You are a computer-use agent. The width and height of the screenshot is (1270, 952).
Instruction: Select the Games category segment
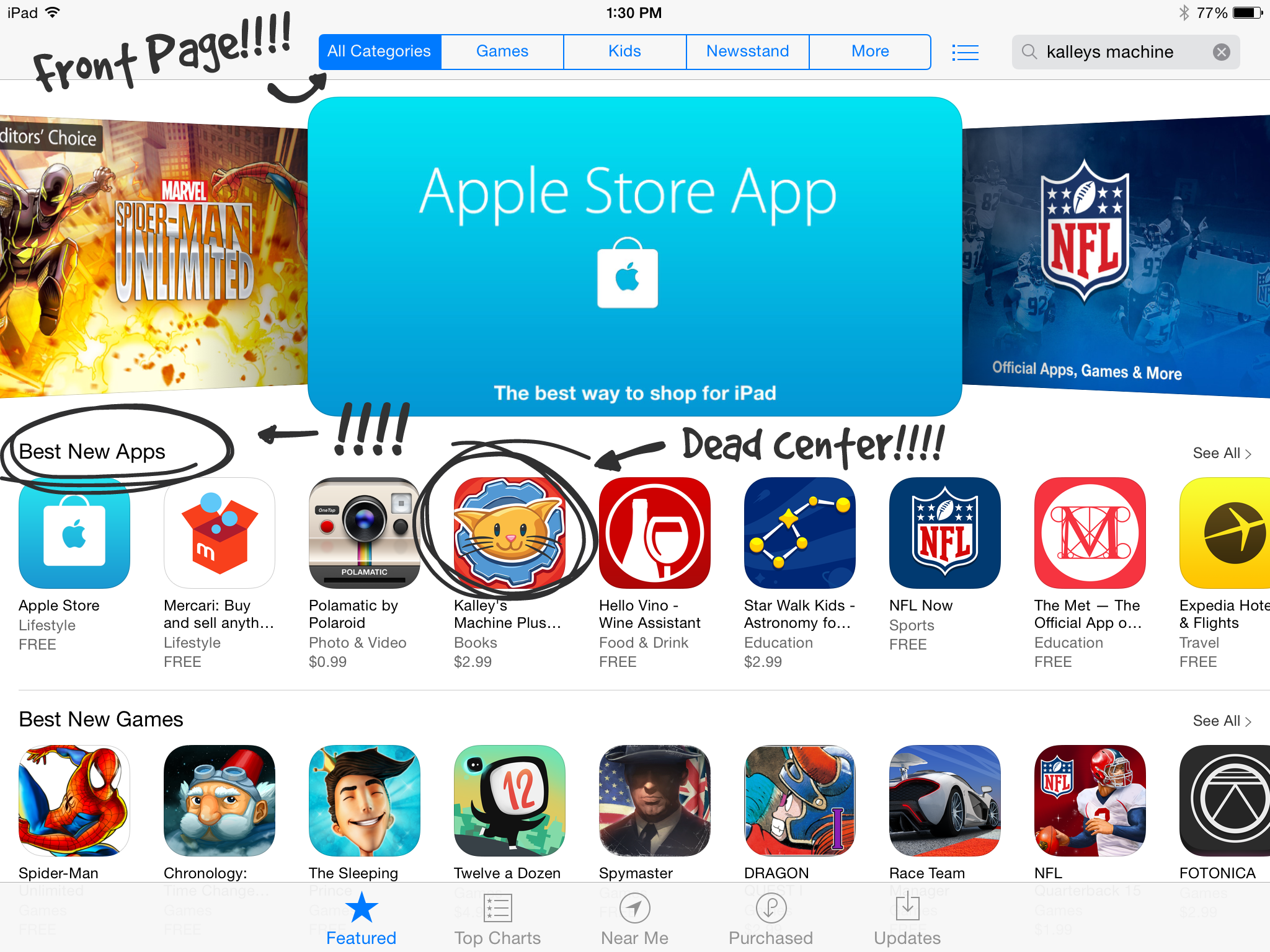pos(502,51)
